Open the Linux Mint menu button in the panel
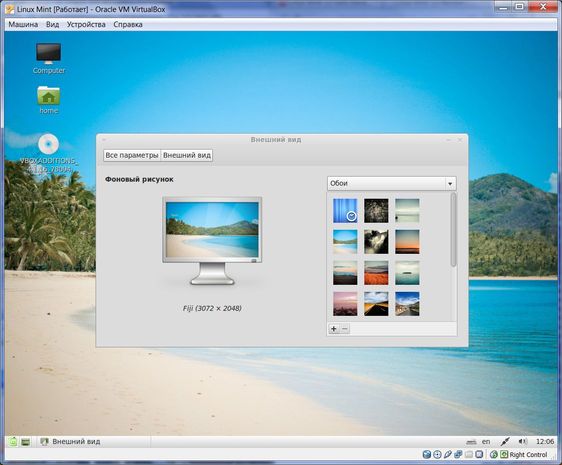Viewport: 562px width, 465px height. (x=13, y=442)
